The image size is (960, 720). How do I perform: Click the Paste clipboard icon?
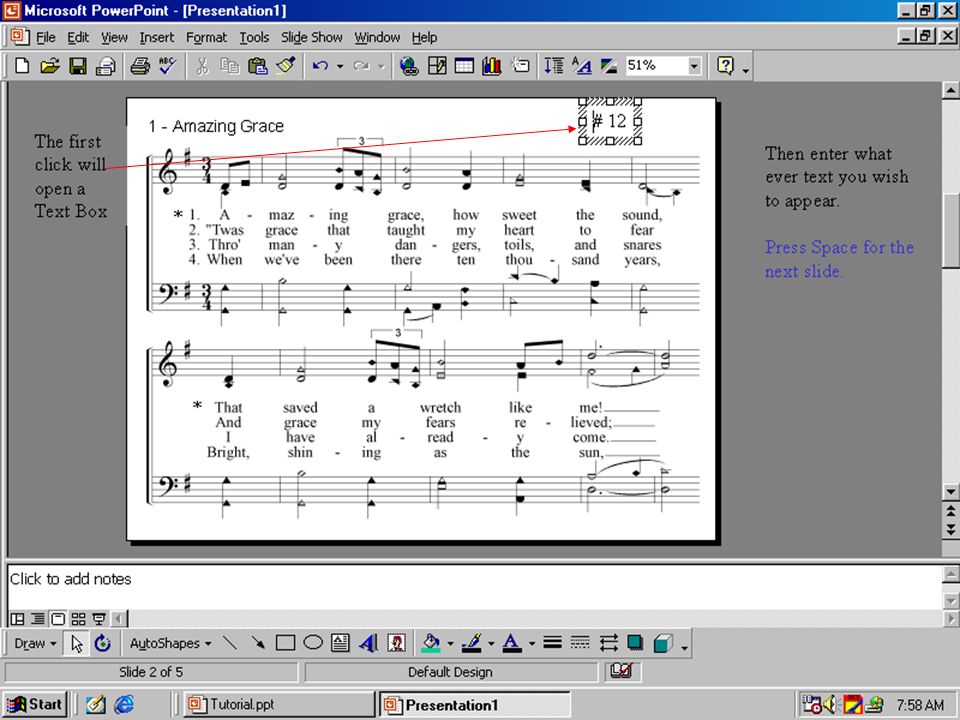click(x=258, y=66)
